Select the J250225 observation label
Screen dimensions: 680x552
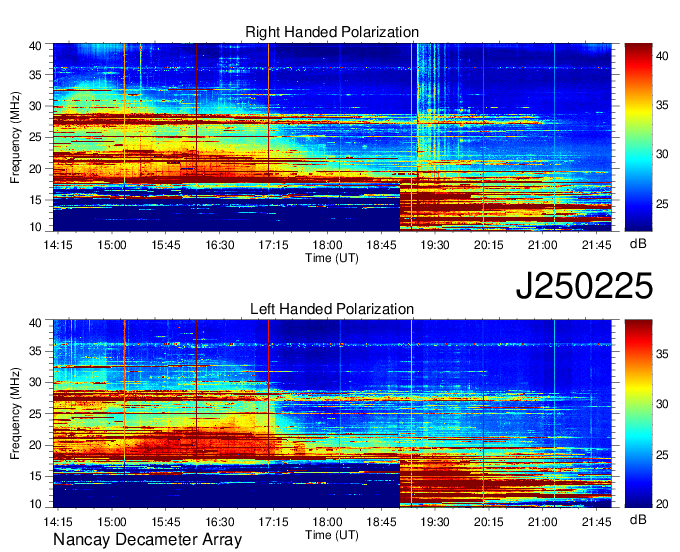point(584,286)
